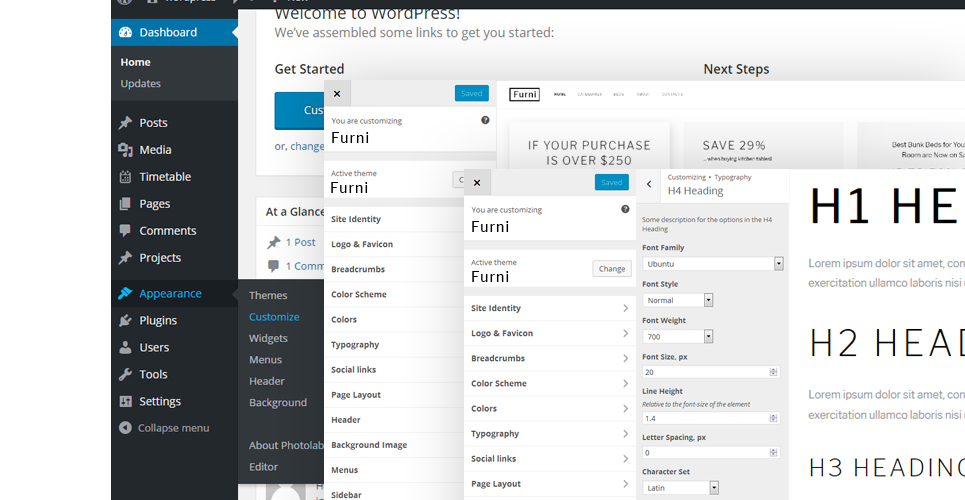Open the 1 Post link
The height and width of the screenshot is (500, 965).
(300, 243)
